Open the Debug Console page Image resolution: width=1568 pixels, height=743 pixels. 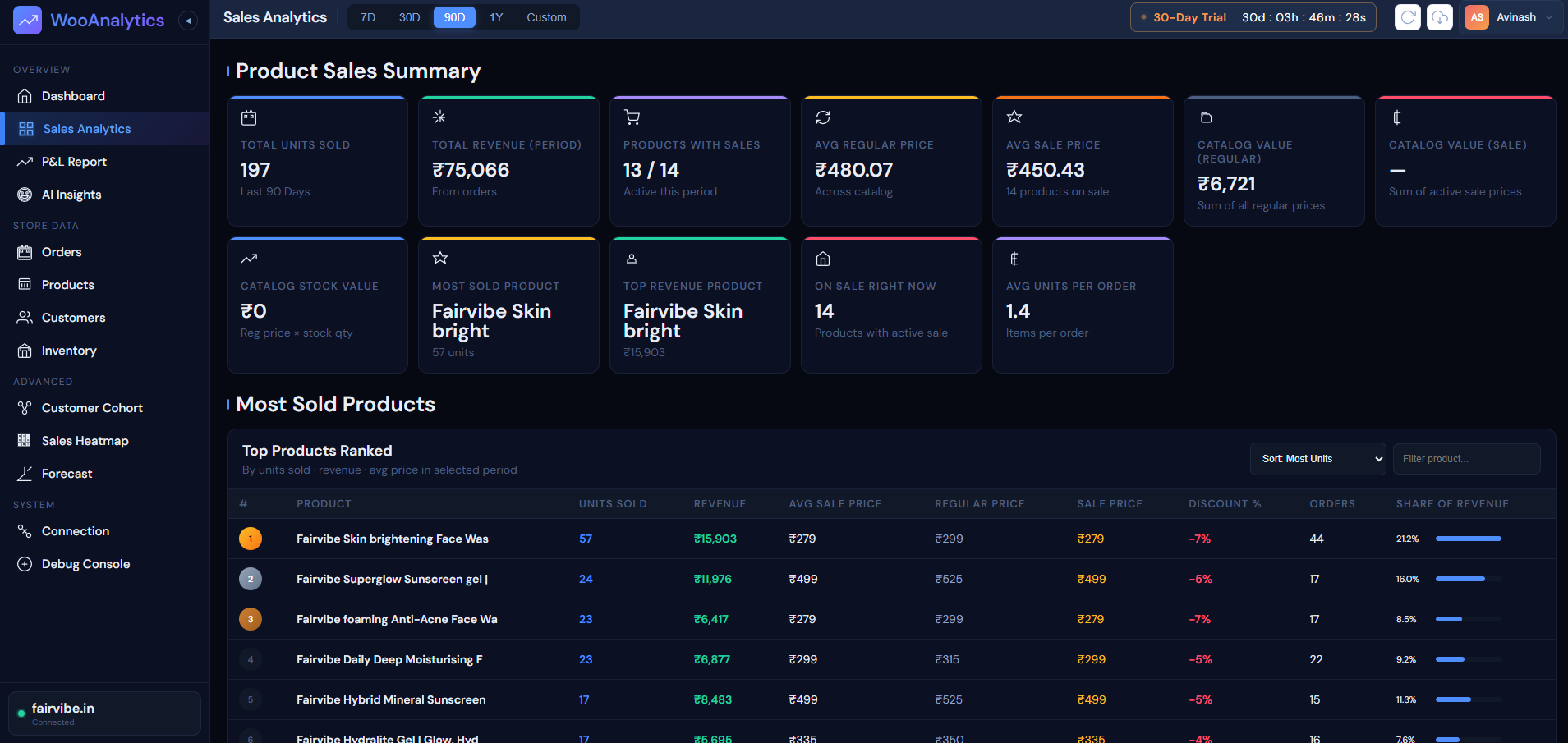(x=85, y=564)
